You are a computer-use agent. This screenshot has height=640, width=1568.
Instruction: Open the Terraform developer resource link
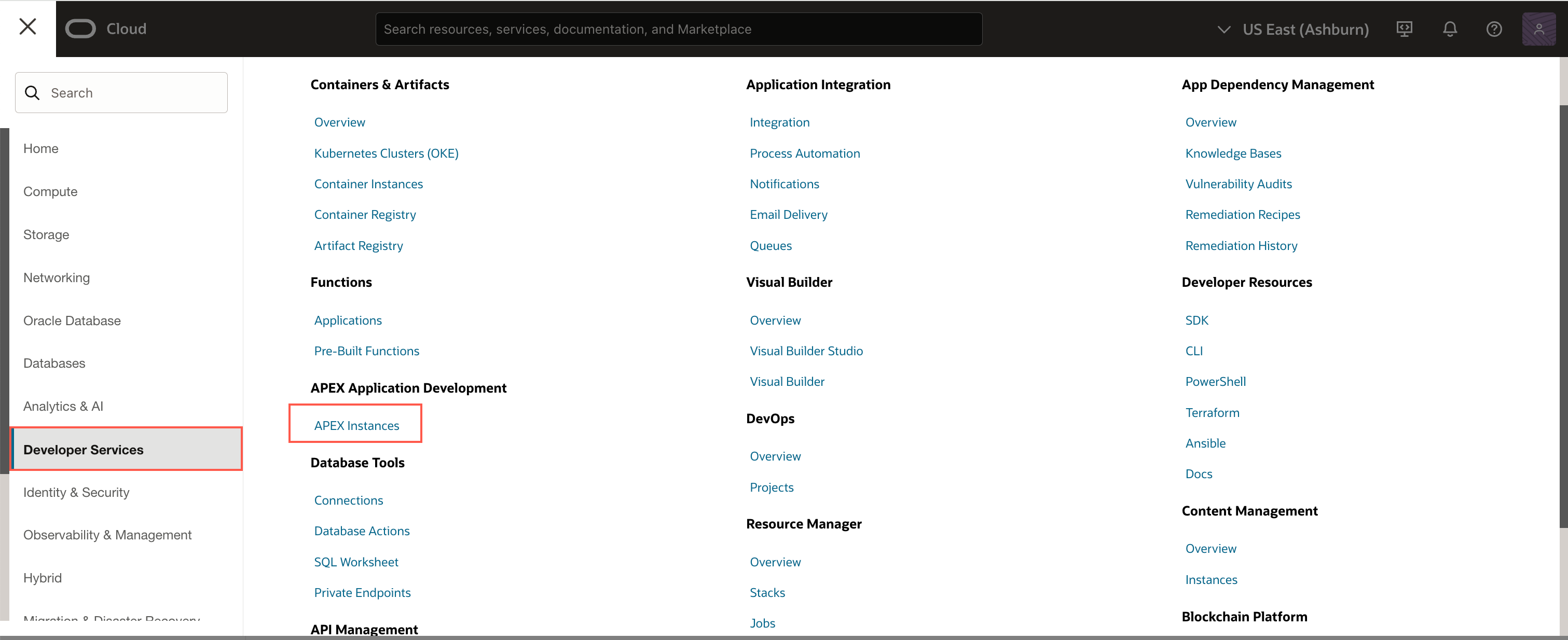tap(1212, 412)
